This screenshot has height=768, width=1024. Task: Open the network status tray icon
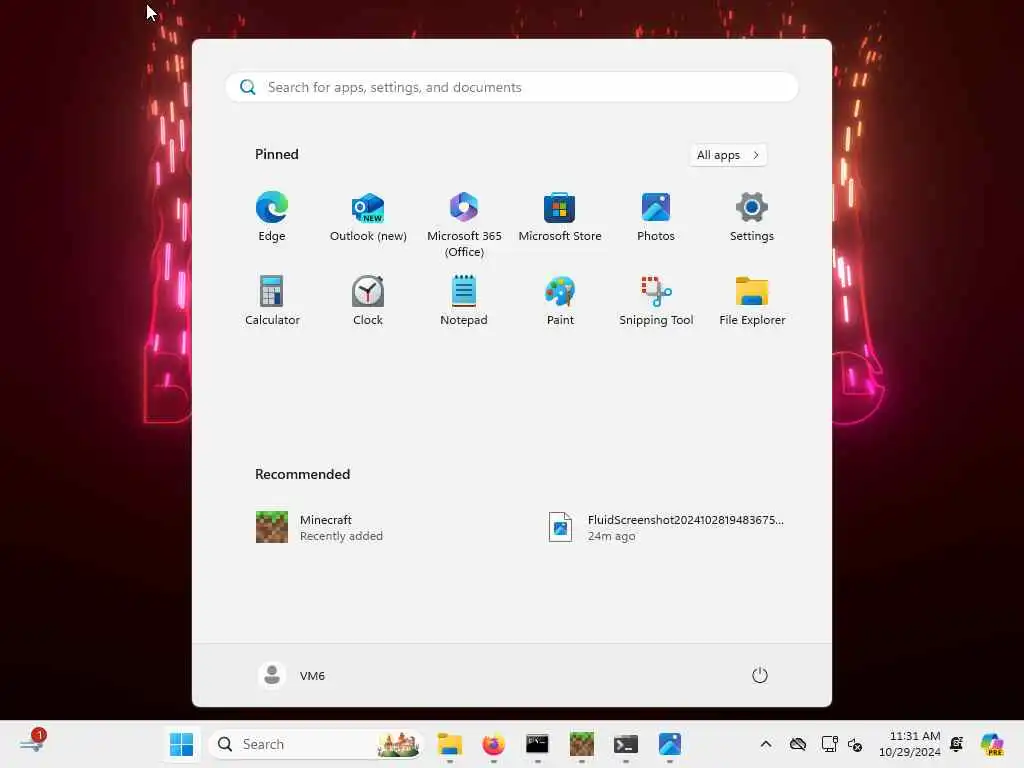[x=829, y=744]
